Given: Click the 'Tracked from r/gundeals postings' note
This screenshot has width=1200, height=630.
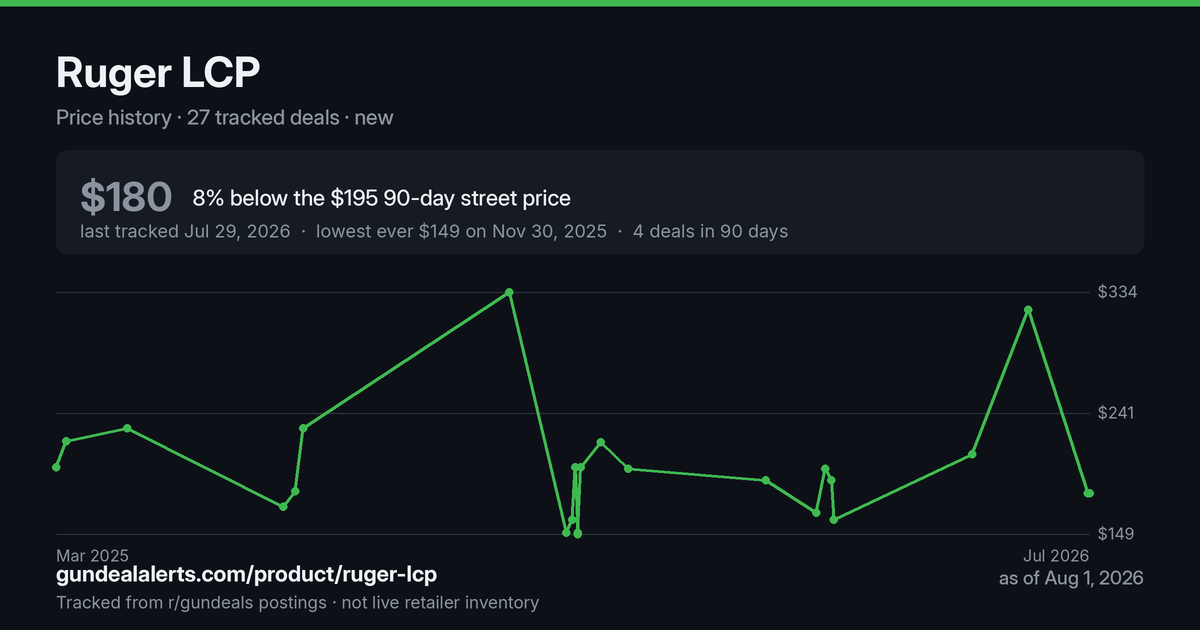Looking at the screenshot, I should [x=191, y=602].
